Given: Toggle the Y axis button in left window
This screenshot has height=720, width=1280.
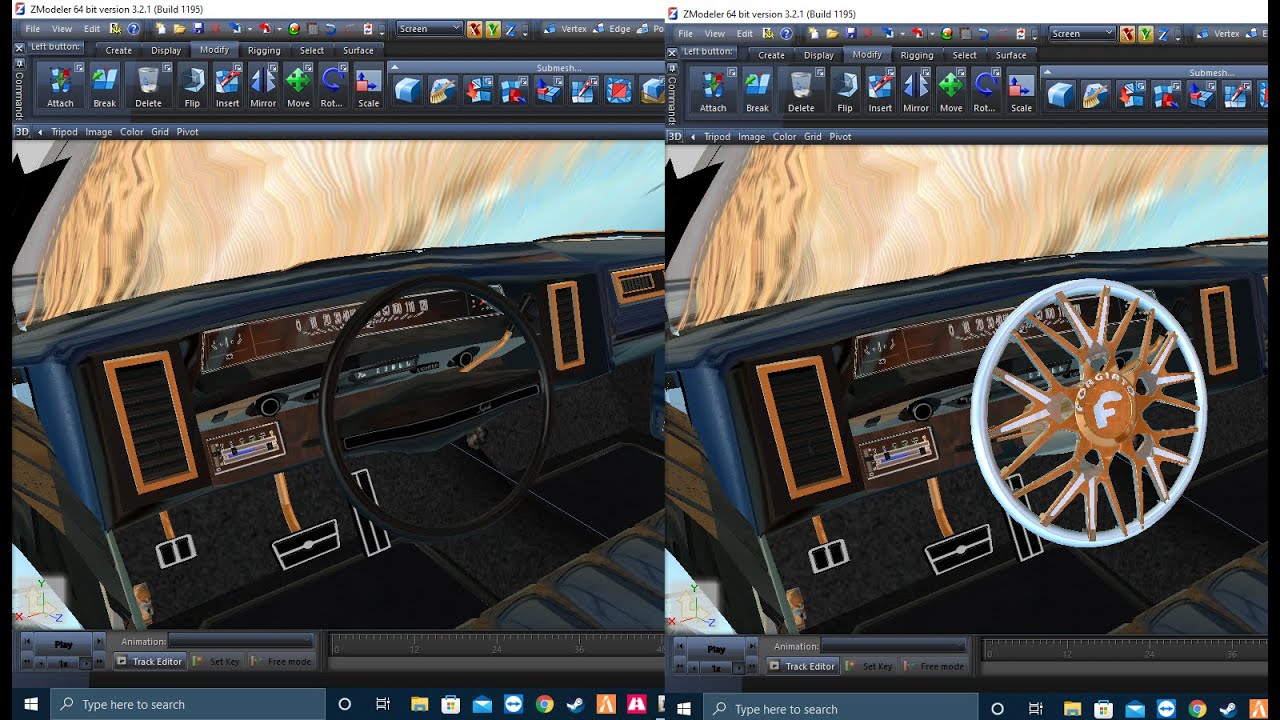Looking at the screenshot, I should 493,29.
